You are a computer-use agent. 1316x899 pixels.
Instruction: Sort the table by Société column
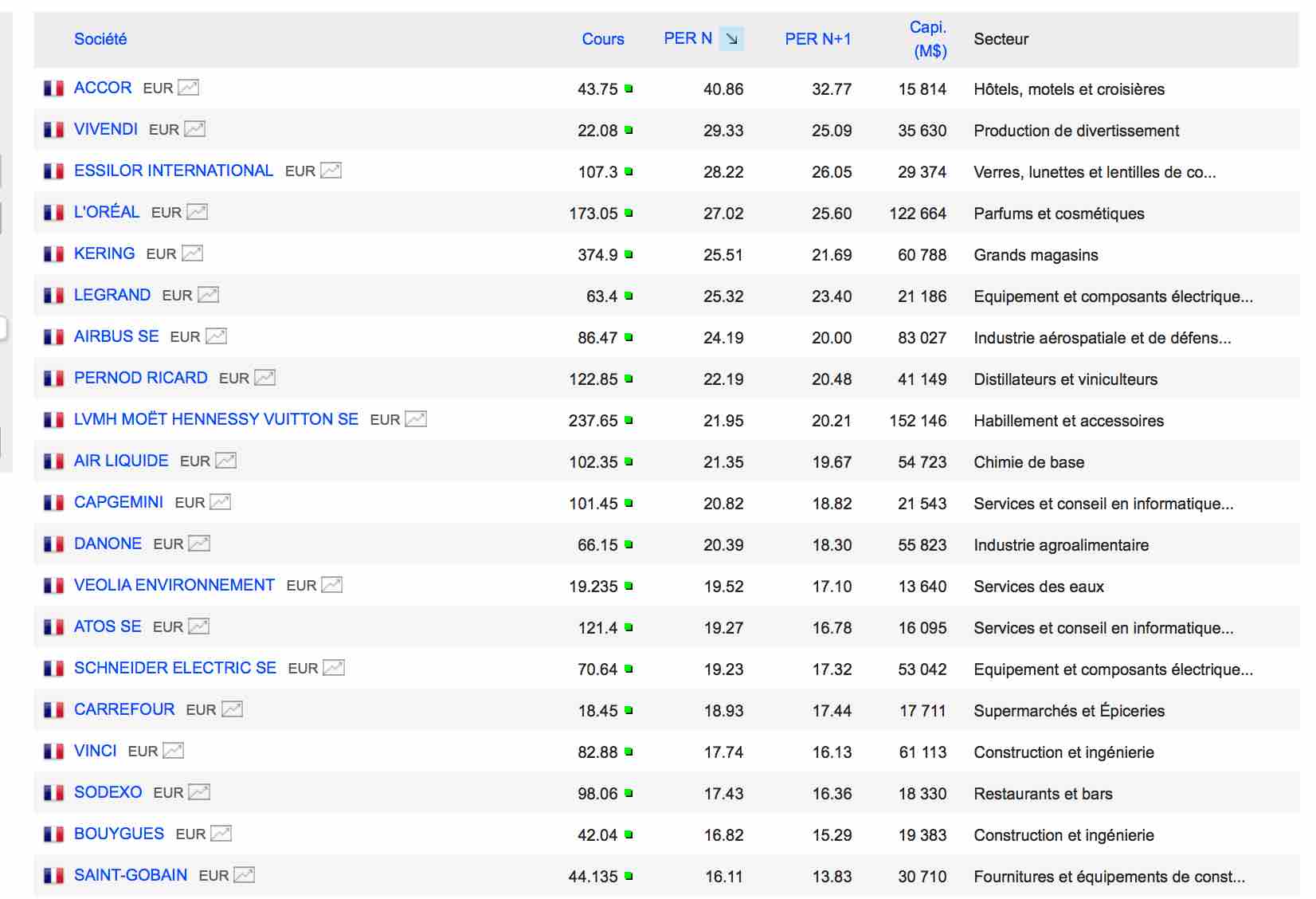[x=100, y=39]
